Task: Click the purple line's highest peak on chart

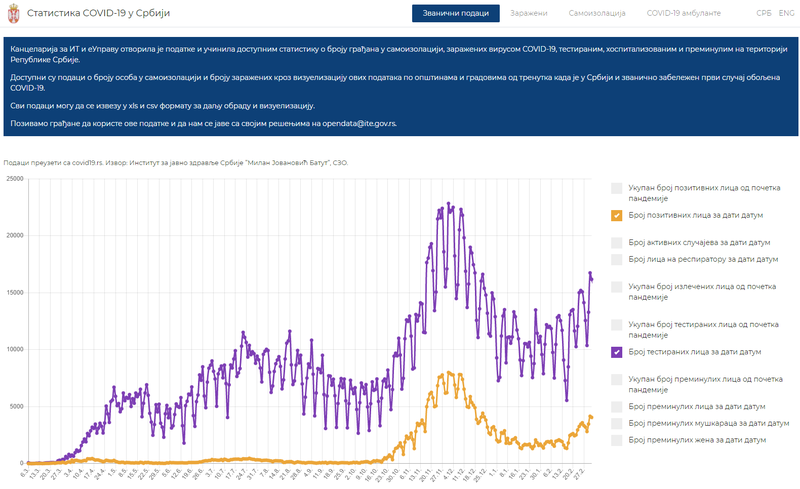Action: [x=449, y=204]
